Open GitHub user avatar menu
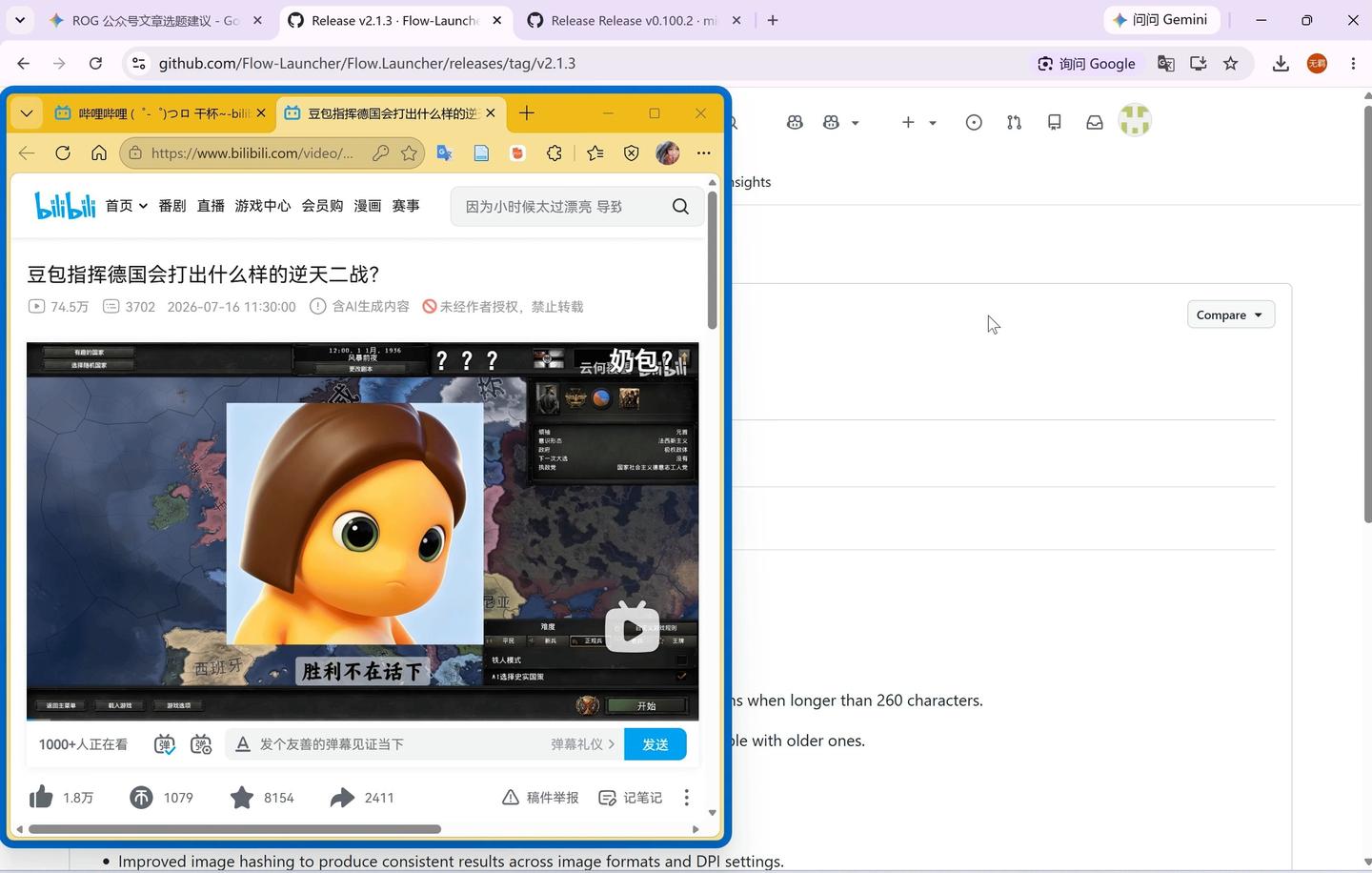Screen dimensions: 1372x873 click(1135, 120)
